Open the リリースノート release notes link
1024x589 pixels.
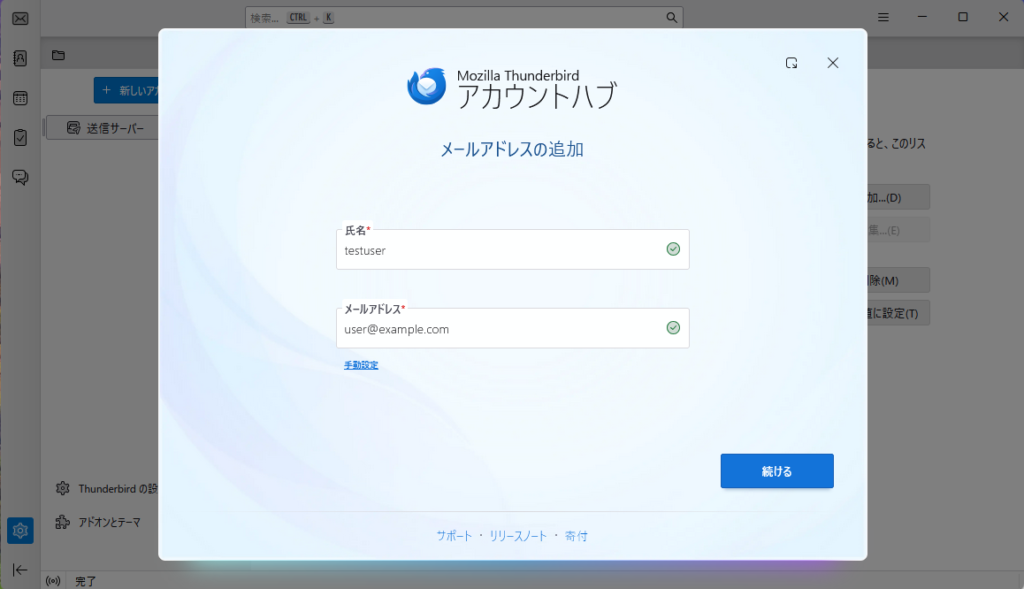pyautogui.click(x=518, y=536)
